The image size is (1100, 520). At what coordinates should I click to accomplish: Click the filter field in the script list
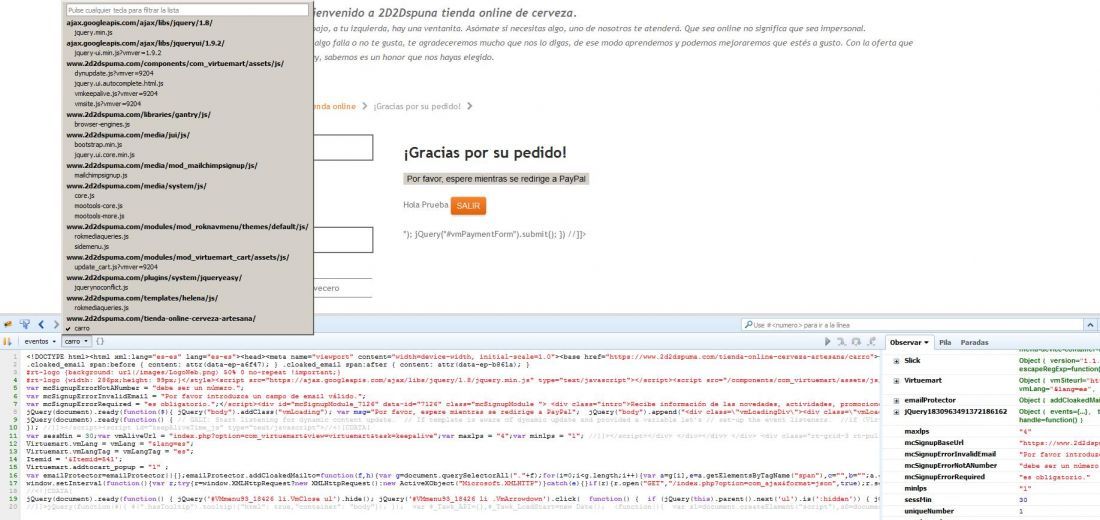coord(187,11)
